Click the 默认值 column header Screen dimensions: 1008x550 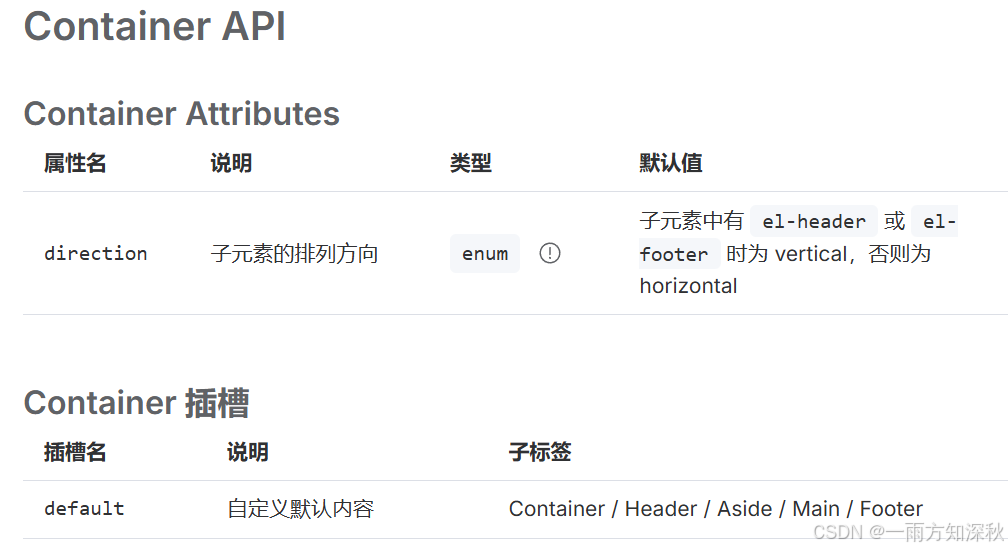pyautogui.click(x=670, y=163)
